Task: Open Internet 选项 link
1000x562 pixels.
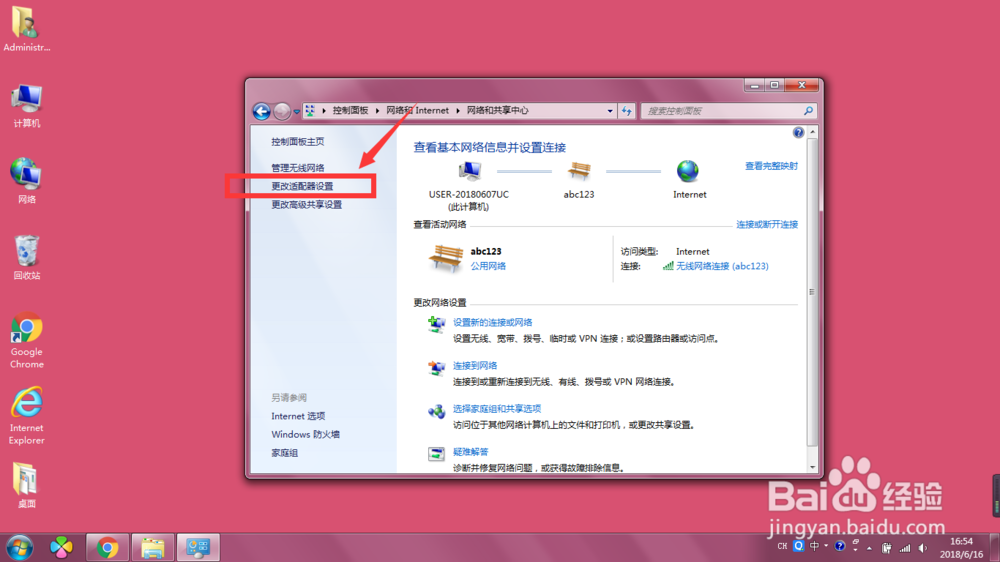Action: pos(298,416)
